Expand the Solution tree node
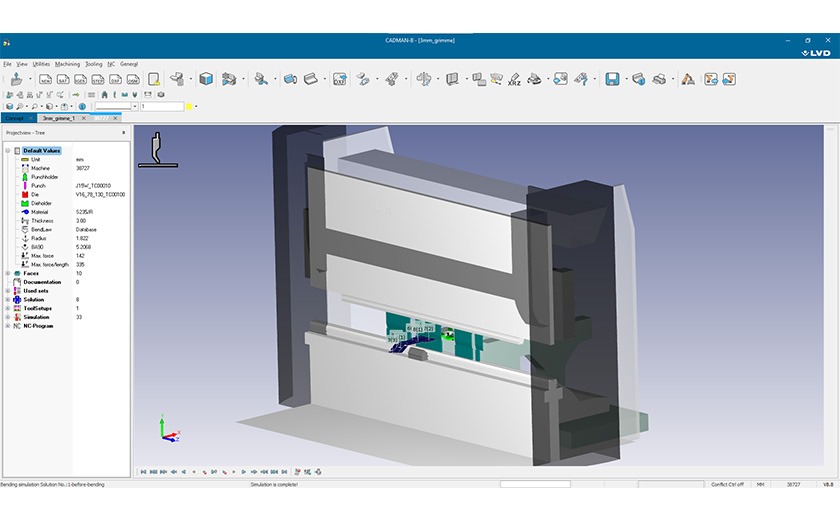Viewport: 840px width, 520px height. [x=8, y=299]
